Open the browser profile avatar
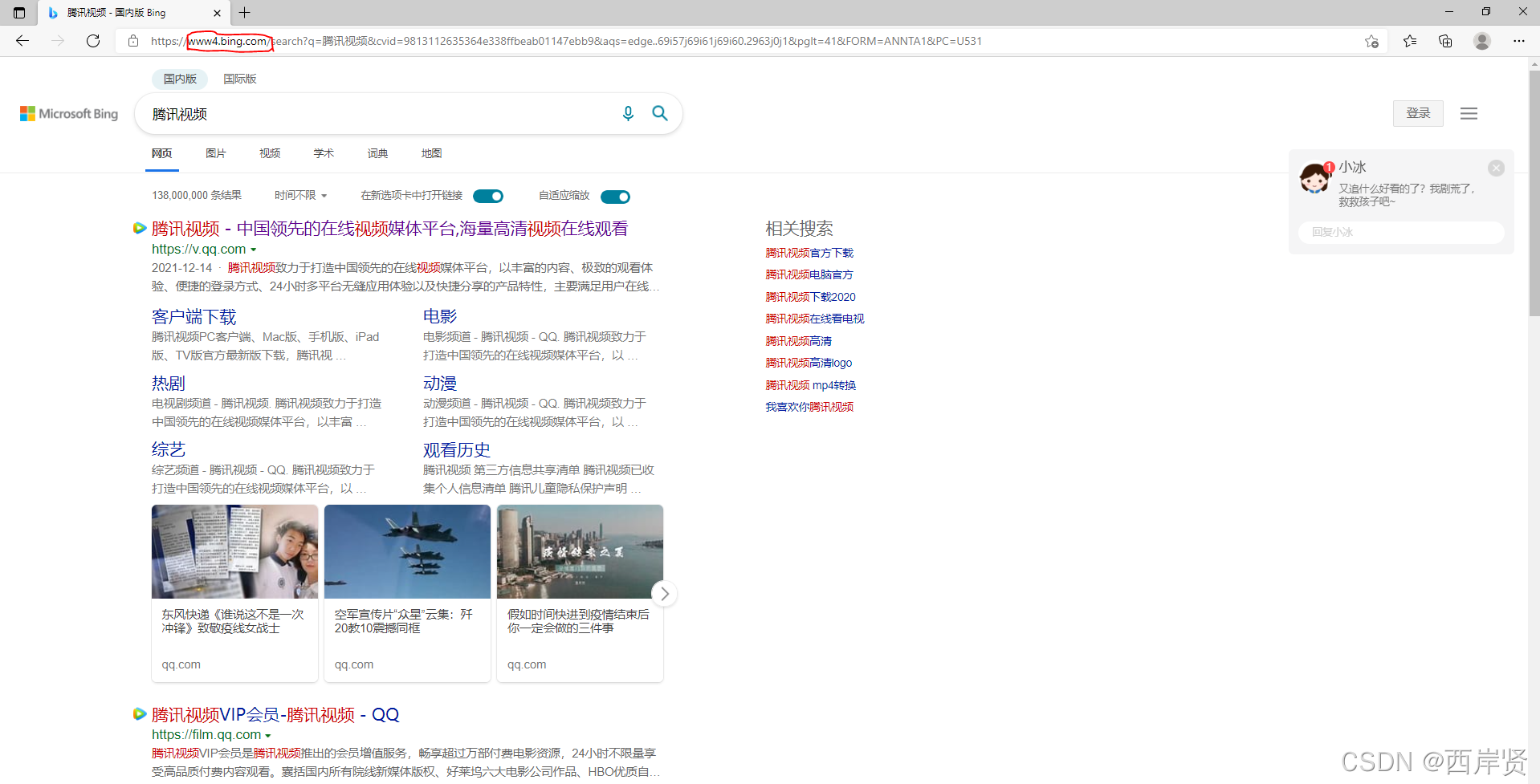Viewport: 1540px width, 784px height. click(1482, 41)
